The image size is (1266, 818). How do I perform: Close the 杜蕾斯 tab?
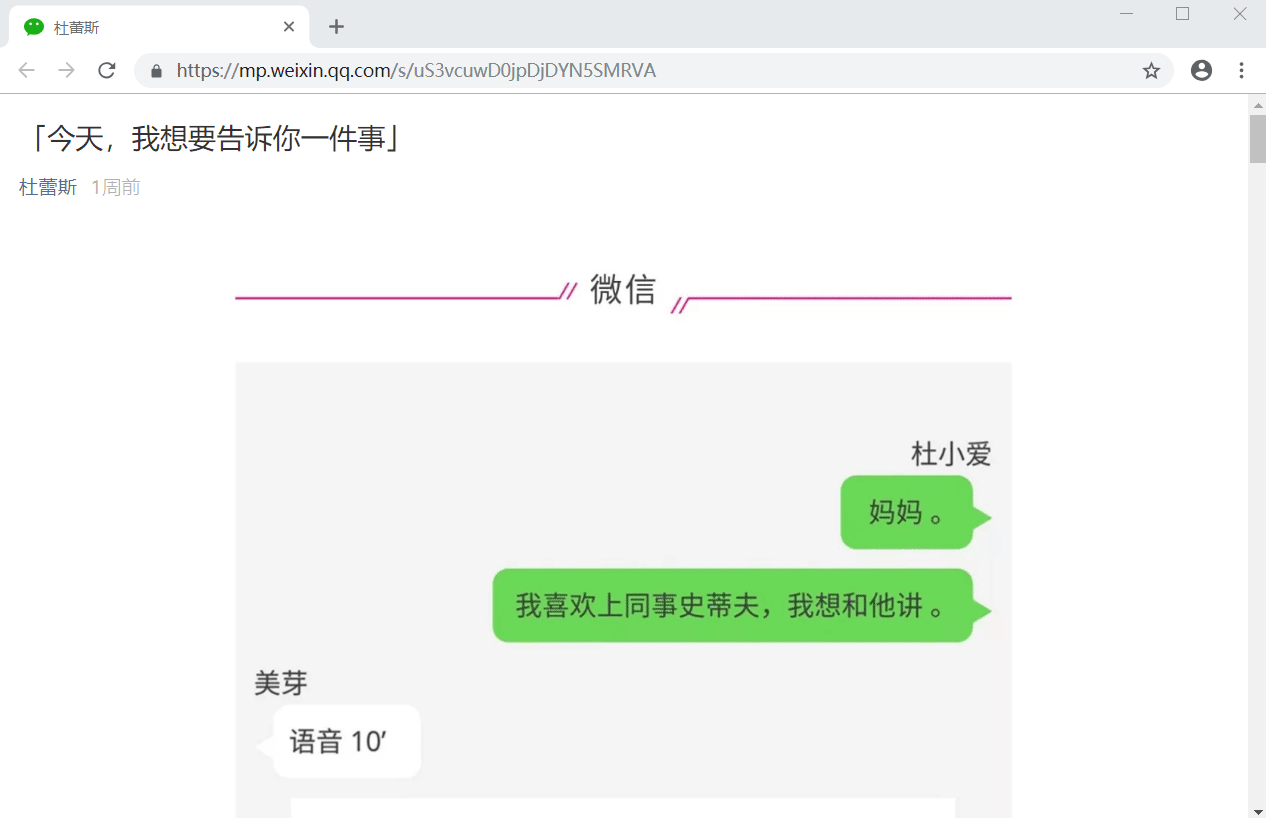pos(289,27)
